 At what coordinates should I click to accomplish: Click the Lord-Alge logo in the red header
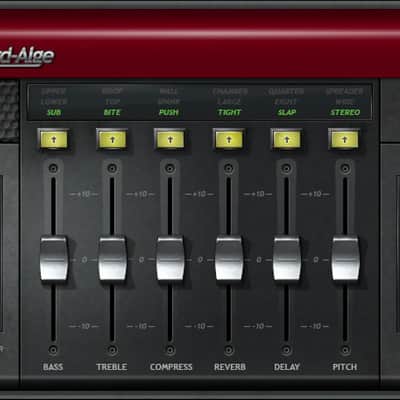27,57
